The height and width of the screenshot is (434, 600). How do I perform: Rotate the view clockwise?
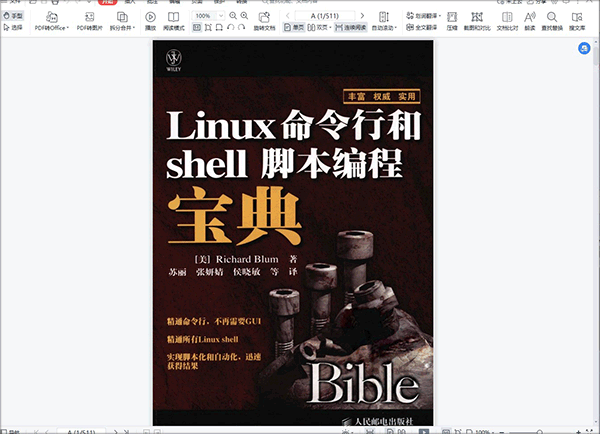pyautogui.click(x=241, y=28)
